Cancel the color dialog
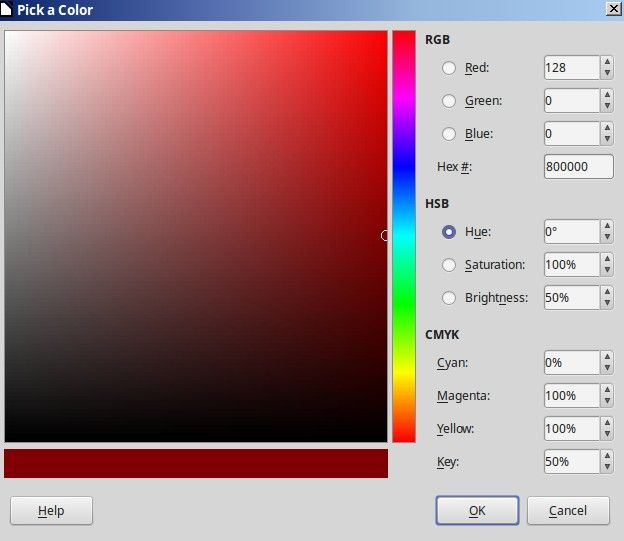Screen dimensions: 624x541 pyautogui.click(x=568, y=510)
